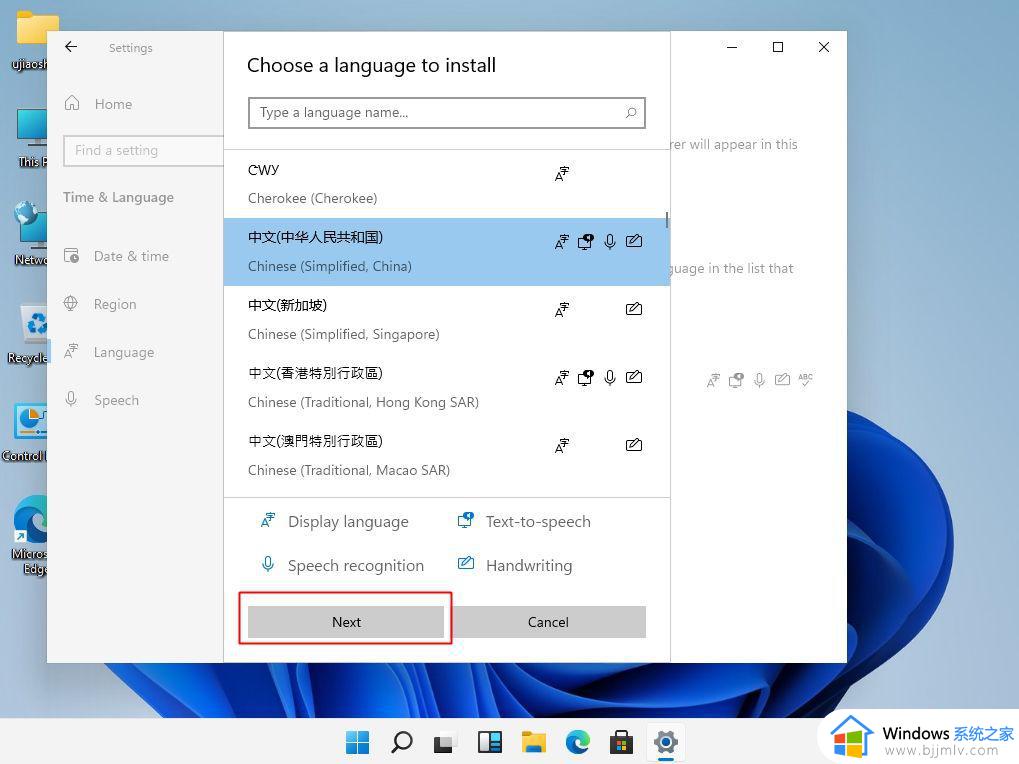1019x764 pixels.
Task: Select Chinese (Simplified, China) language
Action: tap(446, 251)
